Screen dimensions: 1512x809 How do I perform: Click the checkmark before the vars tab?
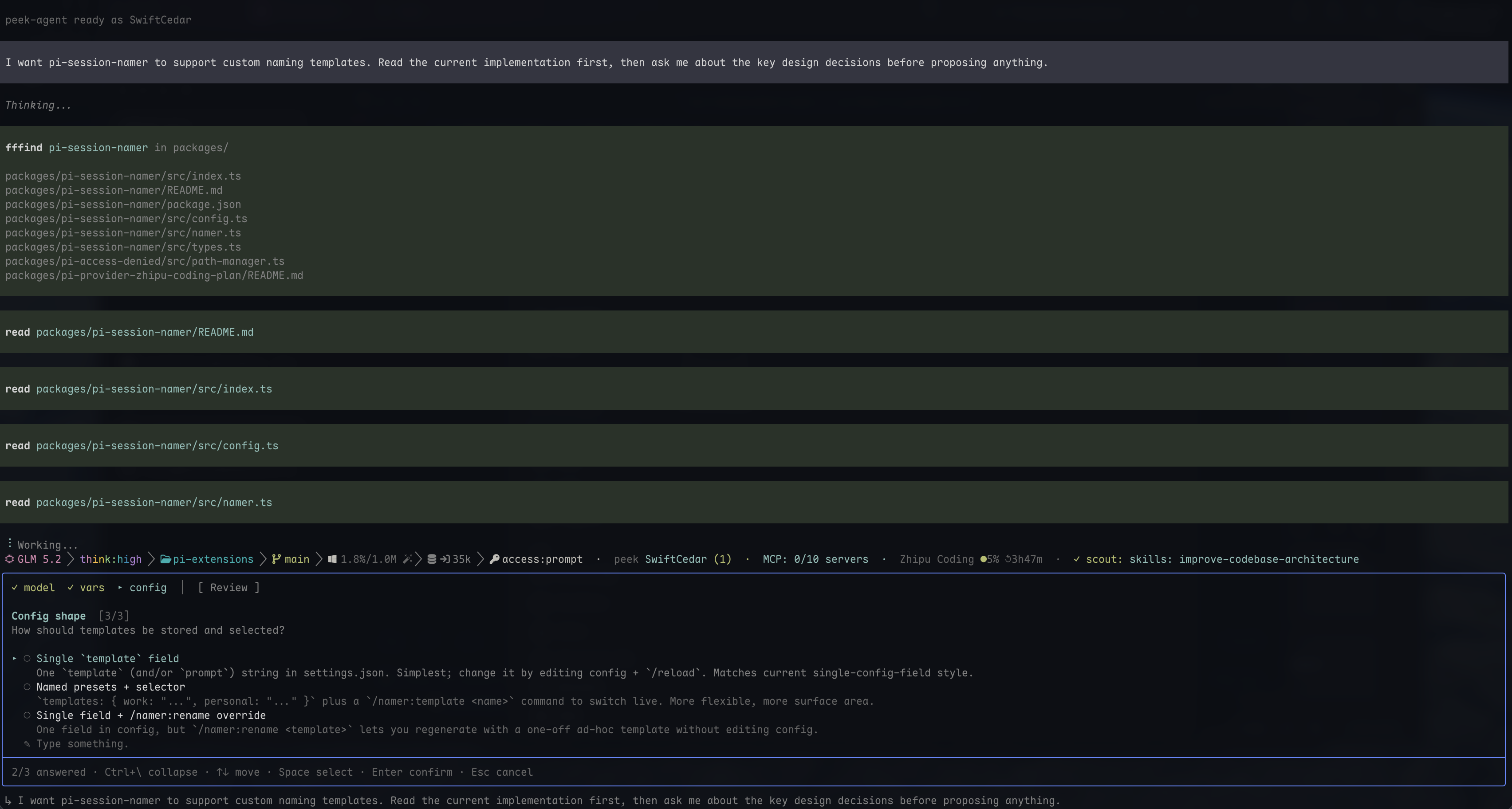tap(71, 587)
